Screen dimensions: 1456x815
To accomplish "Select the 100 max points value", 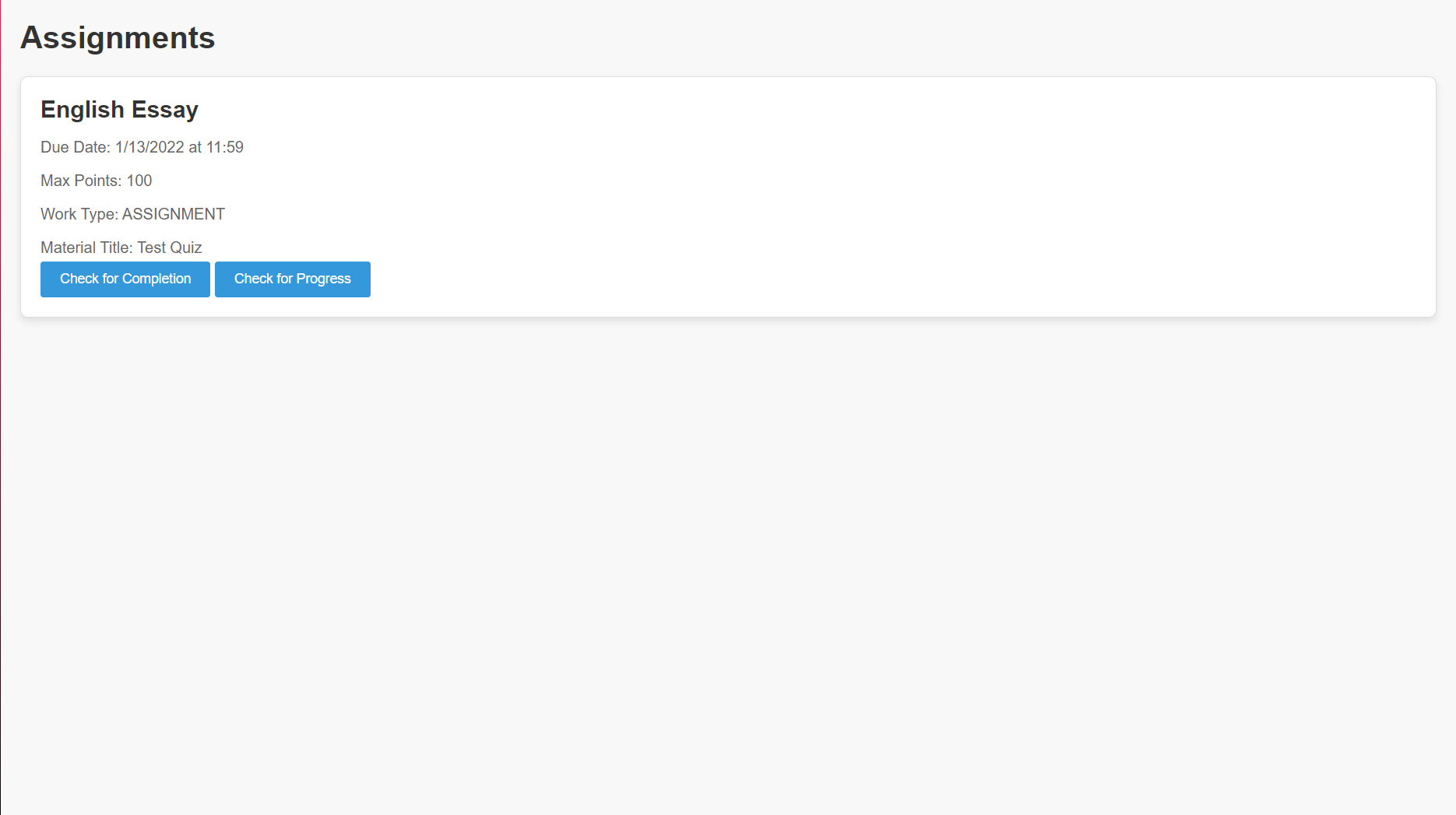I will (139, 181).
